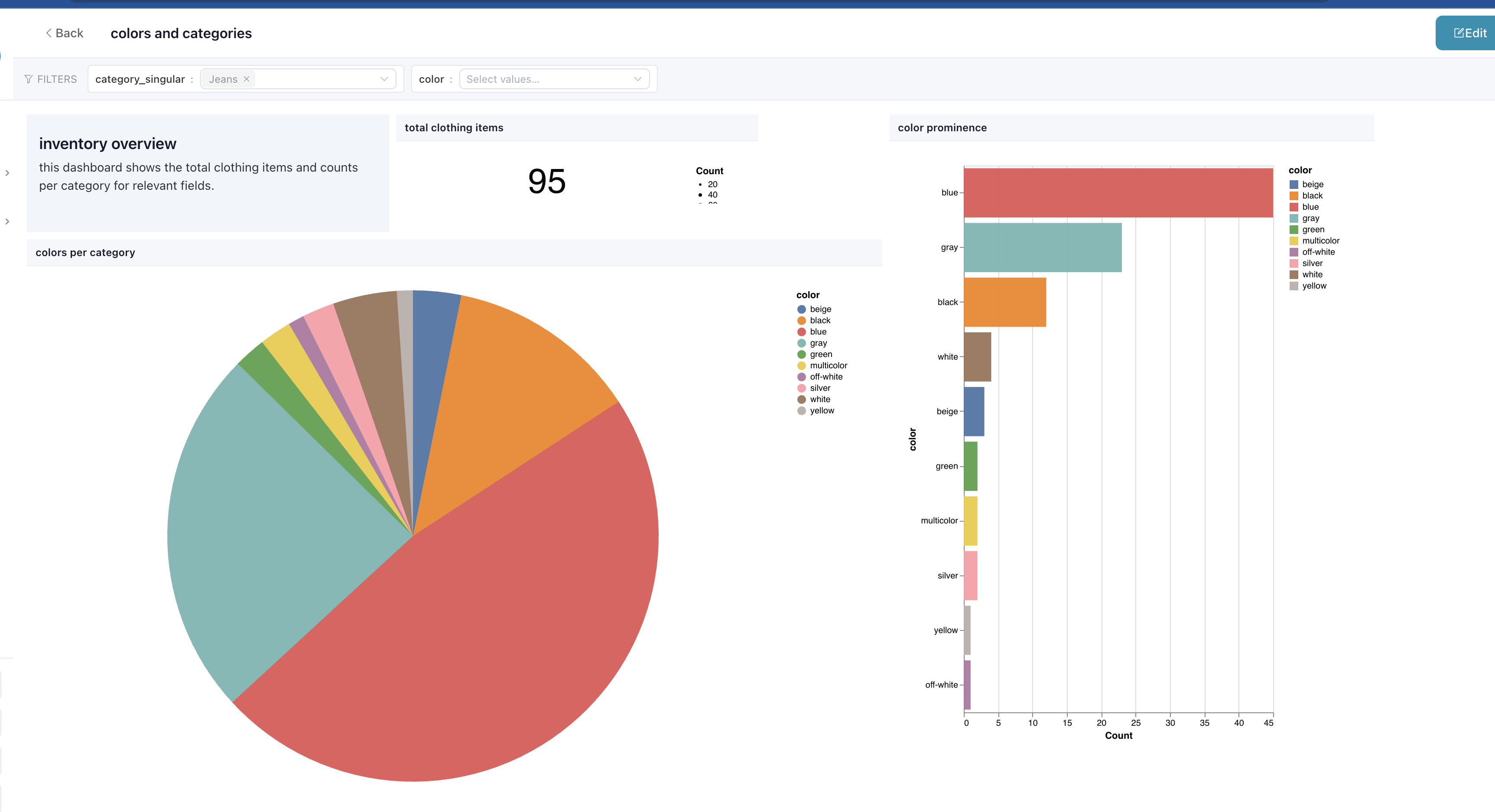Click the blue bar in color prominence
The height and width of the screenshot is (812, 1495).
click(x=1118, y=193)
